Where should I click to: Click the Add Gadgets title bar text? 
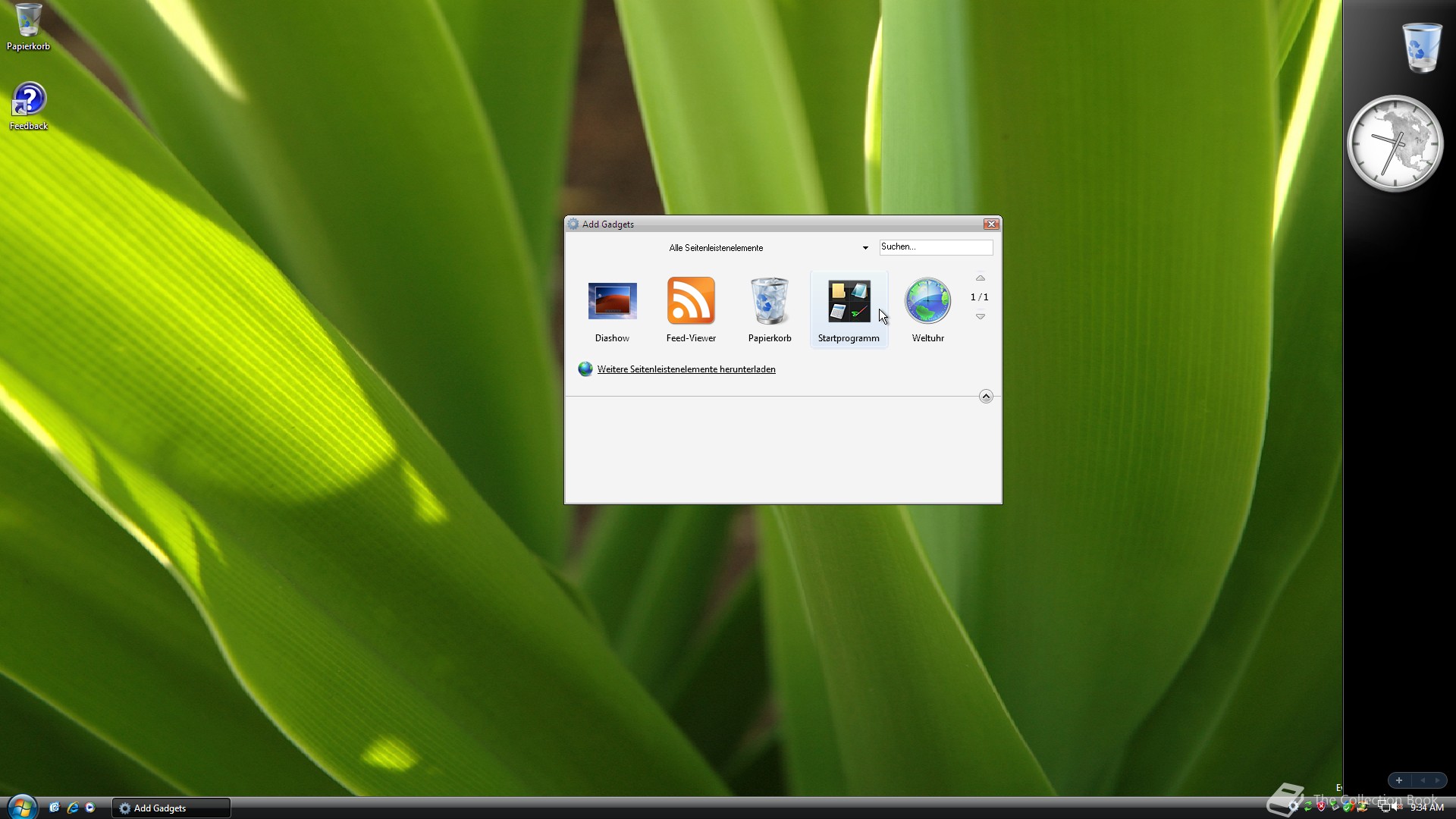pos(608,224)
